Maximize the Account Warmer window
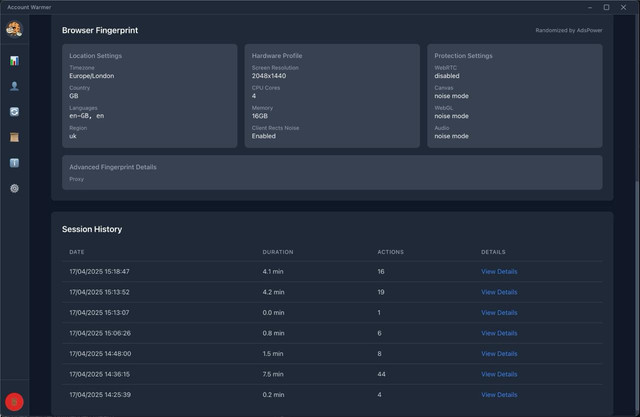Image resolution: width=640 pixels, height=417 pixels. click(606, 7)
